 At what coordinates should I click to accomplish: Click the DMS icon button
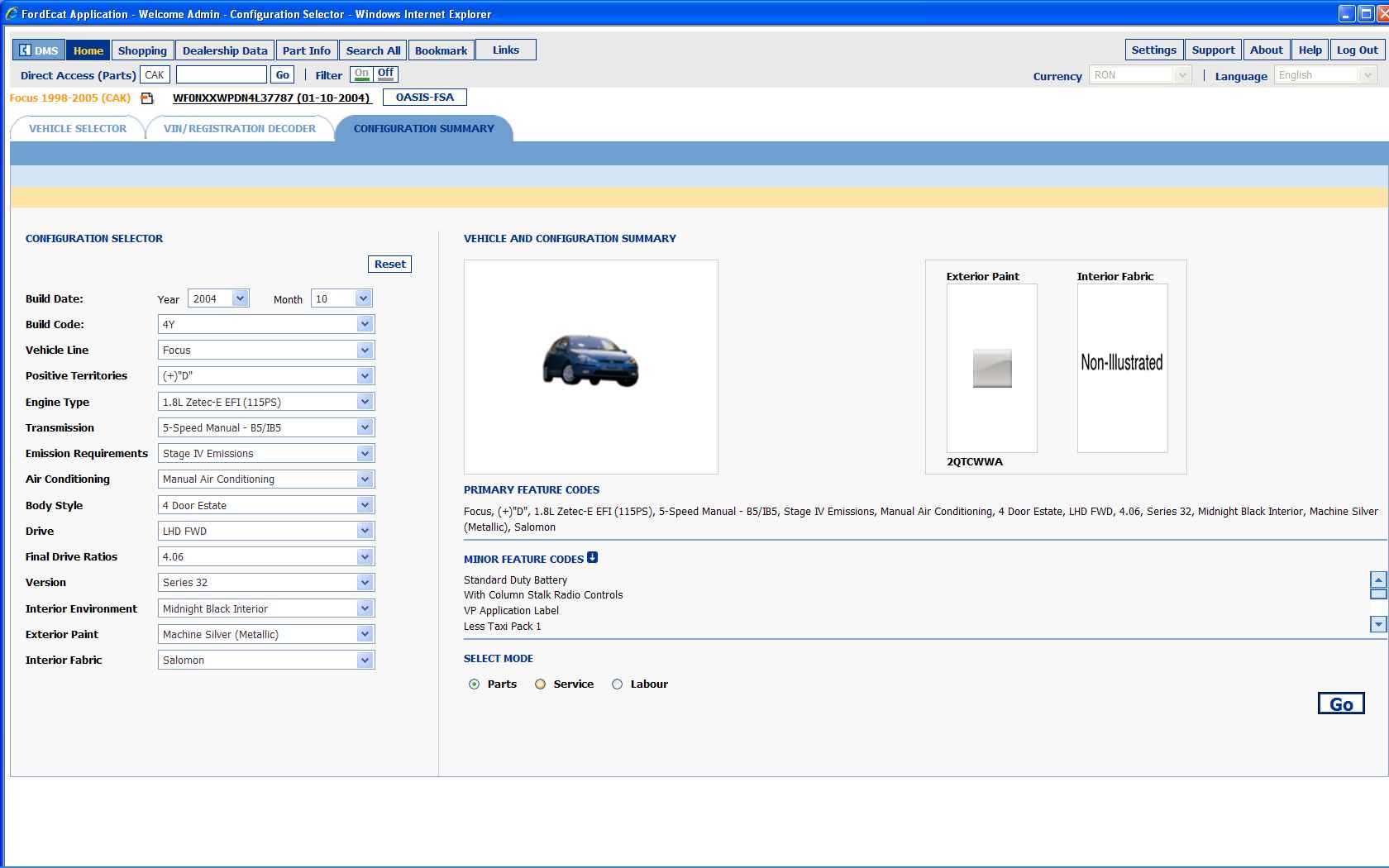pos(39,50)
